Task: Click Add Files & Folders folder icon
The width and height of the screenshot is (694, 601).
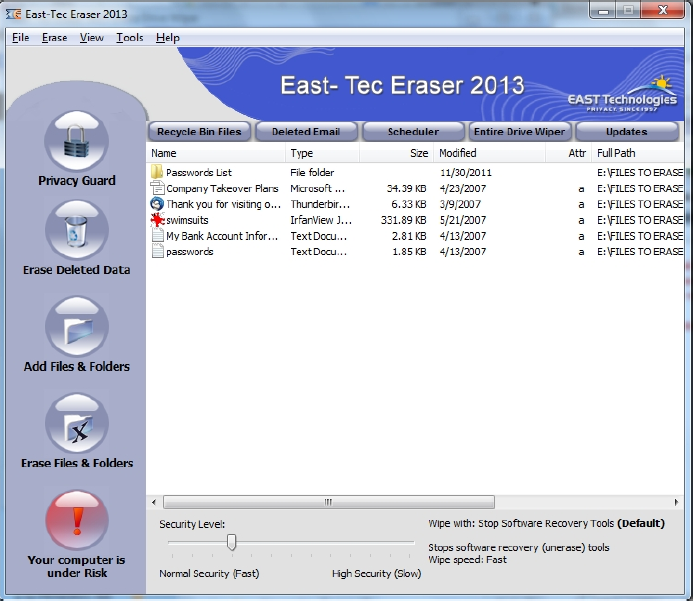Action: pos(77,327)
